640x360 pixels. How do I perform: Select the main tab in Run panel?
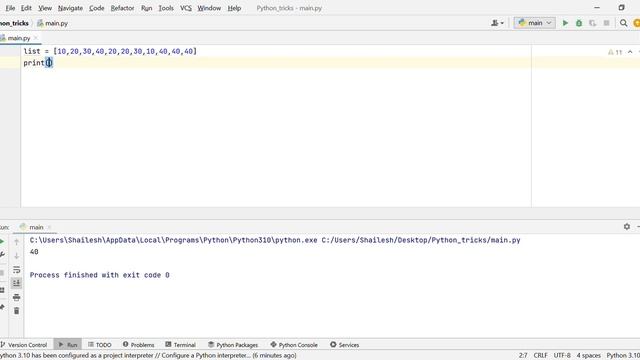[36, 227]
